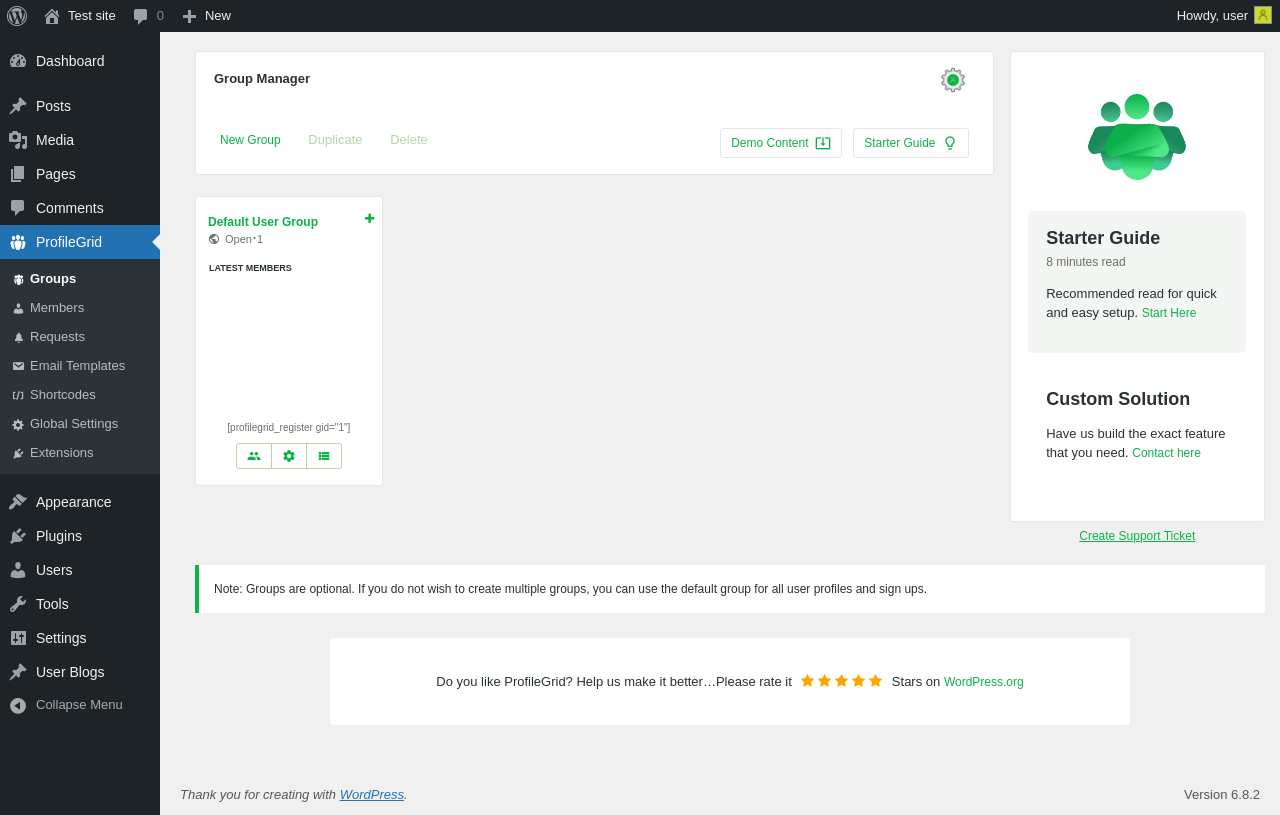Image resolution: width=1280 pixels, height=815 pixels.
Task: Click the Tools wrench icon
Action: click(x=18, y=604)
